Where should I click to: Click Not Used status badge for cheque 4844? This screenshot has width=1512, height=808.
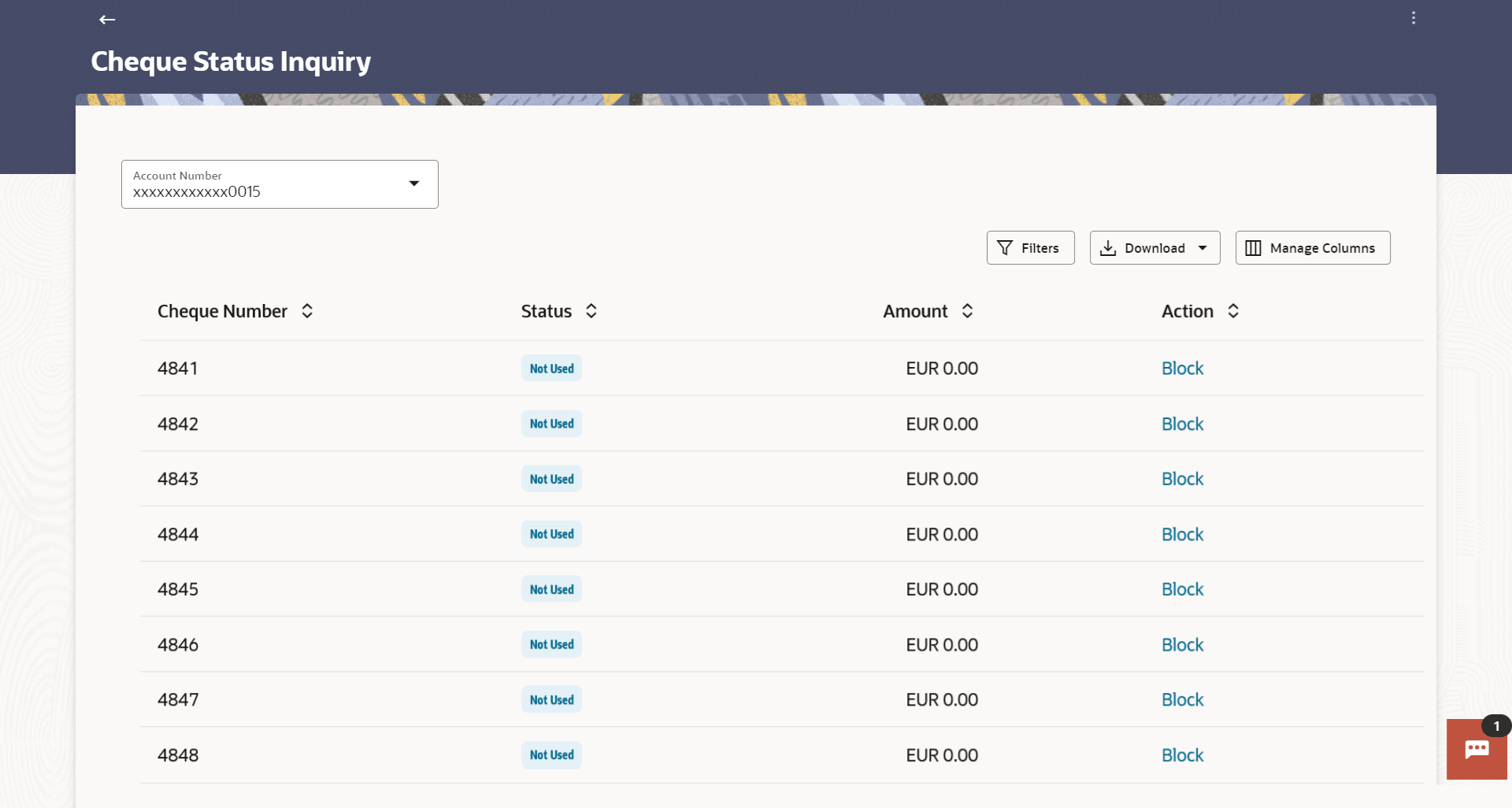551,534
